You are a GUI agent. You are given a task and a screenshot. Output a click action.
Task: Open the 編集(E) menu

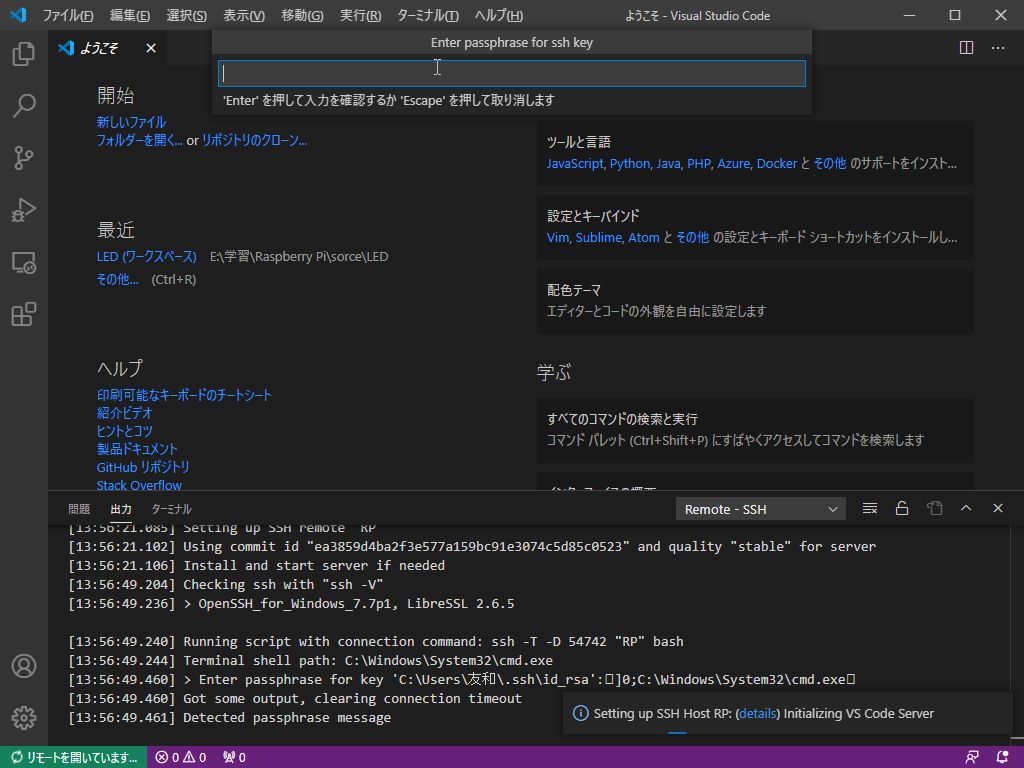(x=129, y=15)
